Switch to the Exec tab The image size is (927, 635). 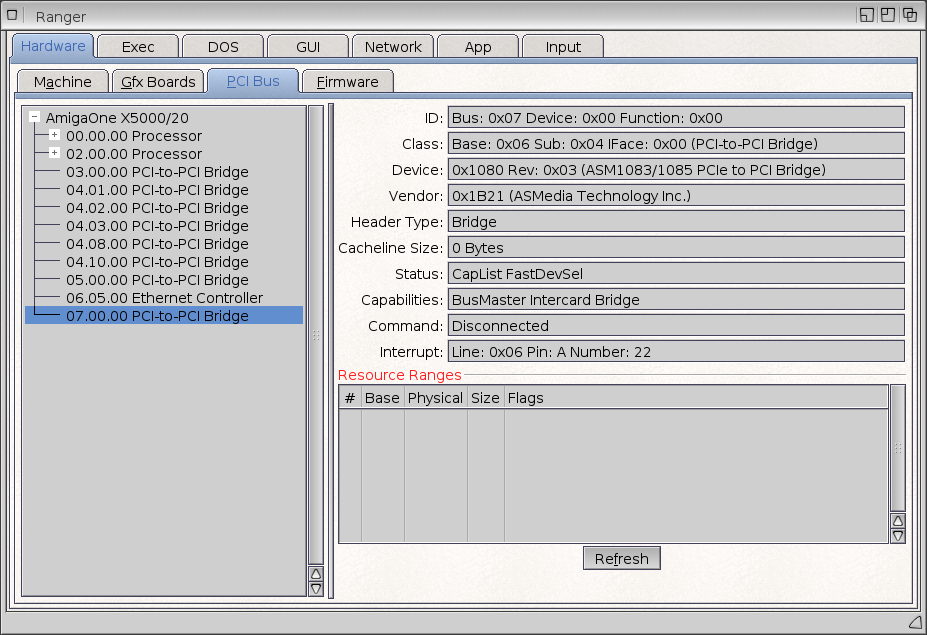pos(138,47)
